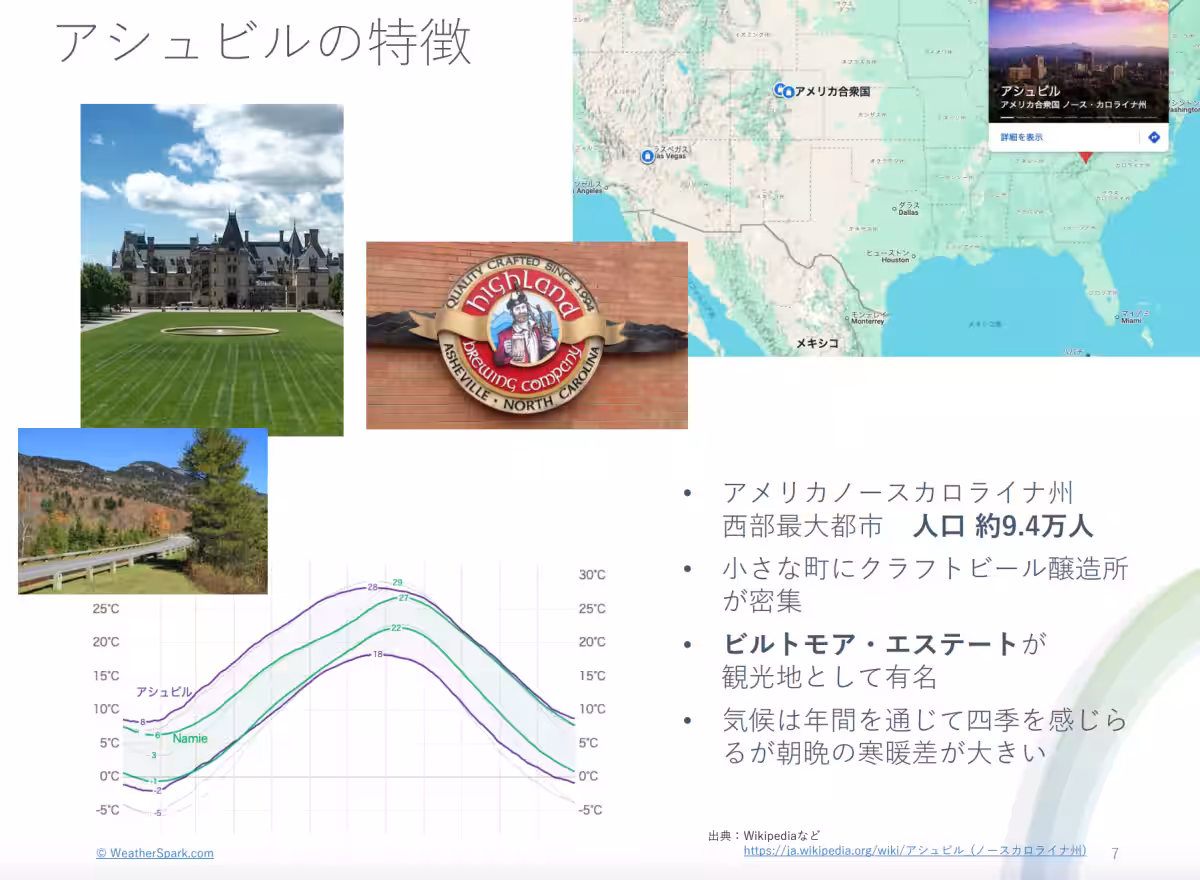Select the slide title アシュビルの特徴
This screenshot has width=1200, height=880.
pyautogui.click(x=262, y=44)
